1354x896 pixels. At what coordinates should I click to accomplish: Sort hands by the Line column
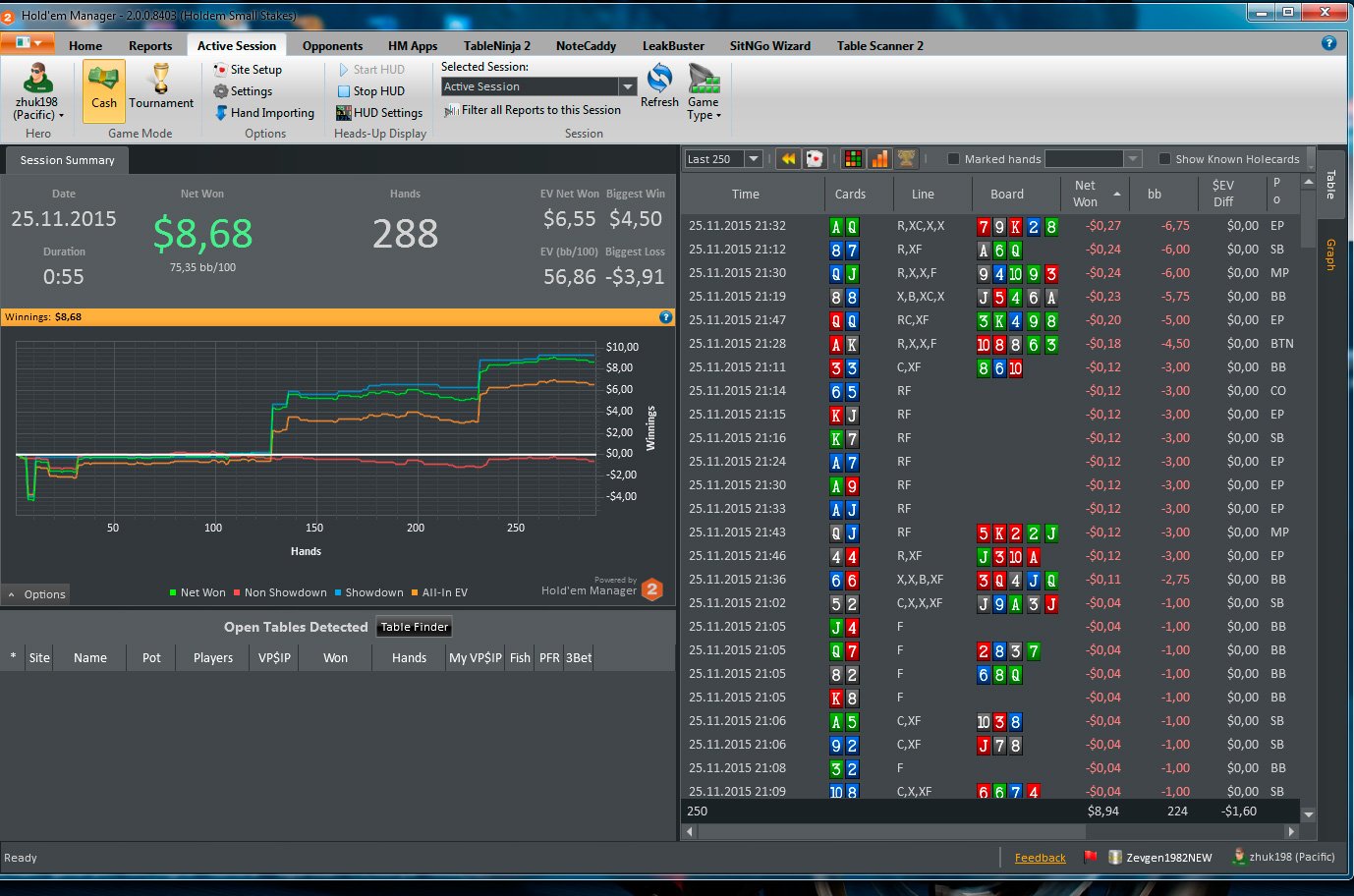tap(923, 194)
